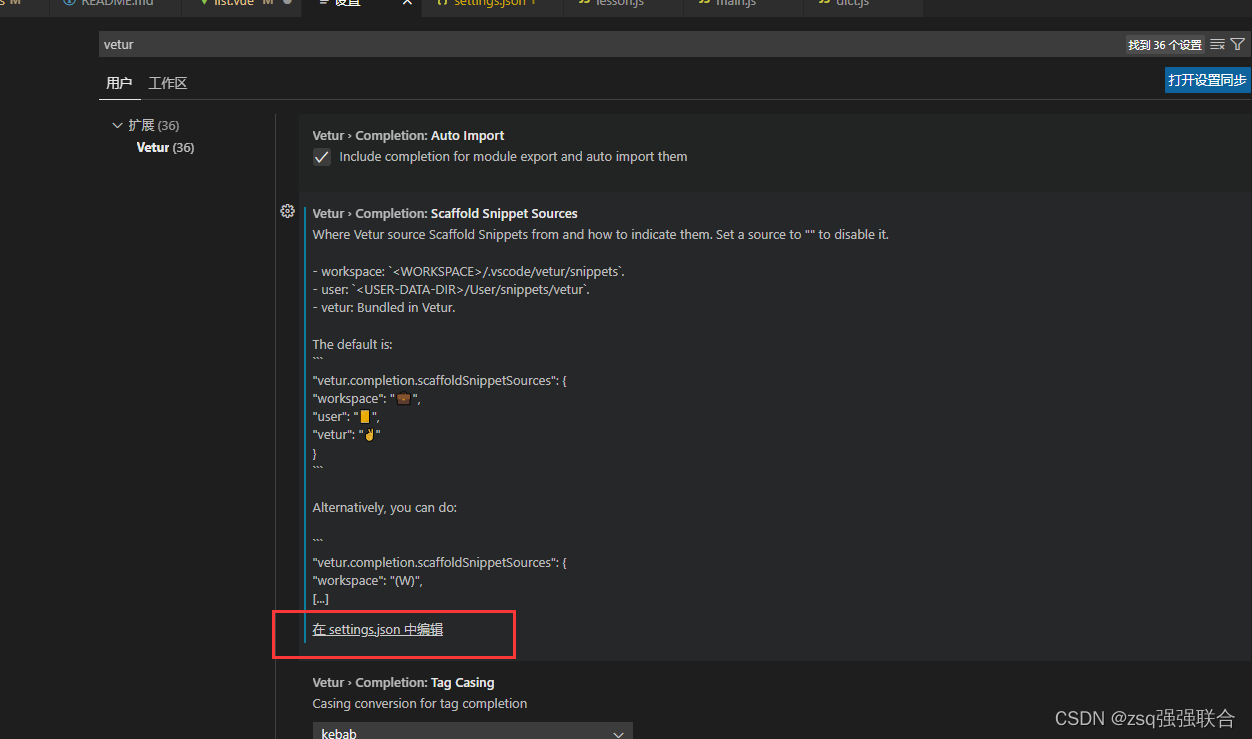Switch to the 工作区 settings tab

tap(167, 83)
